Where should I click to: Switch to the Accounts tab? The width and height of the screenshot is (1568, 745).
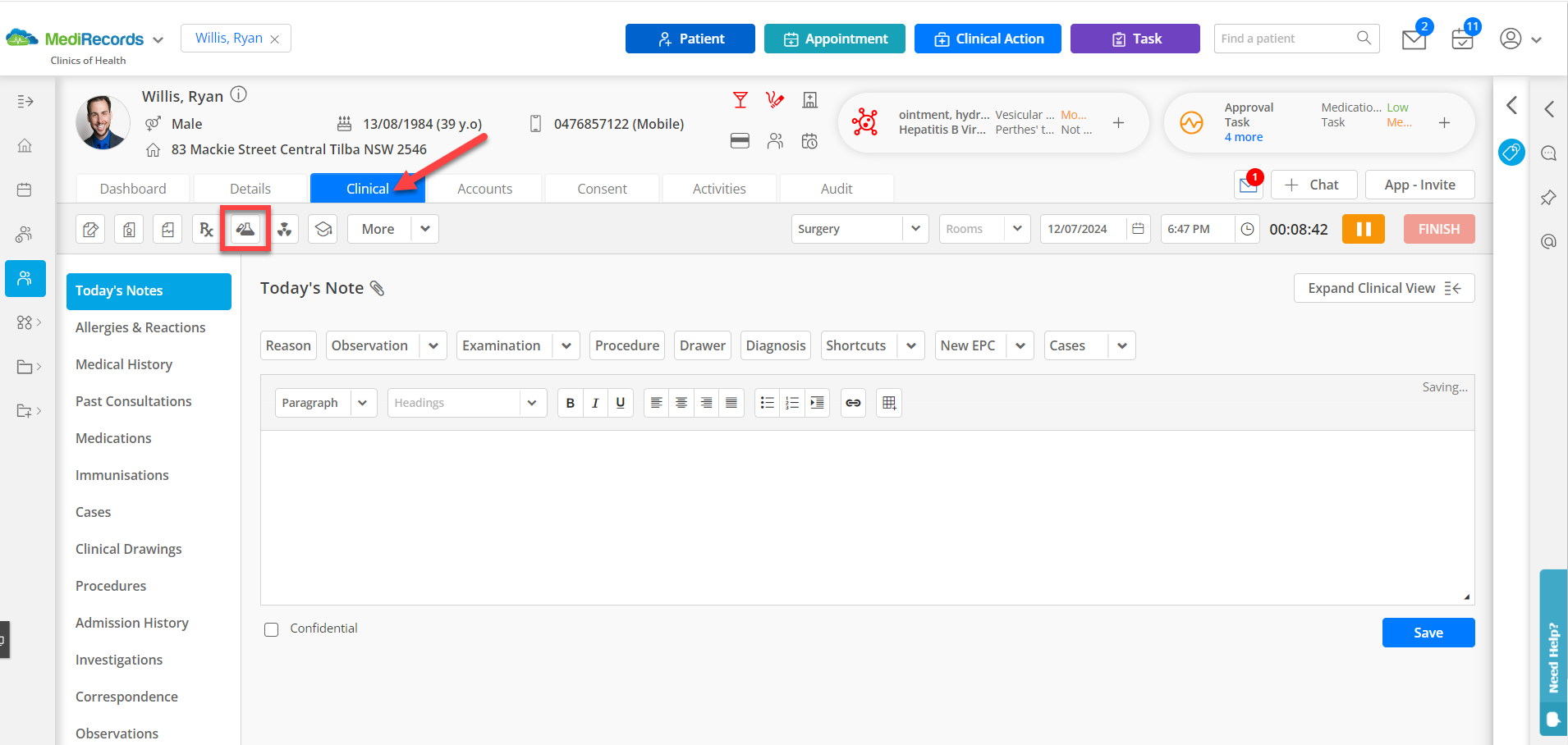pos(484,189)
